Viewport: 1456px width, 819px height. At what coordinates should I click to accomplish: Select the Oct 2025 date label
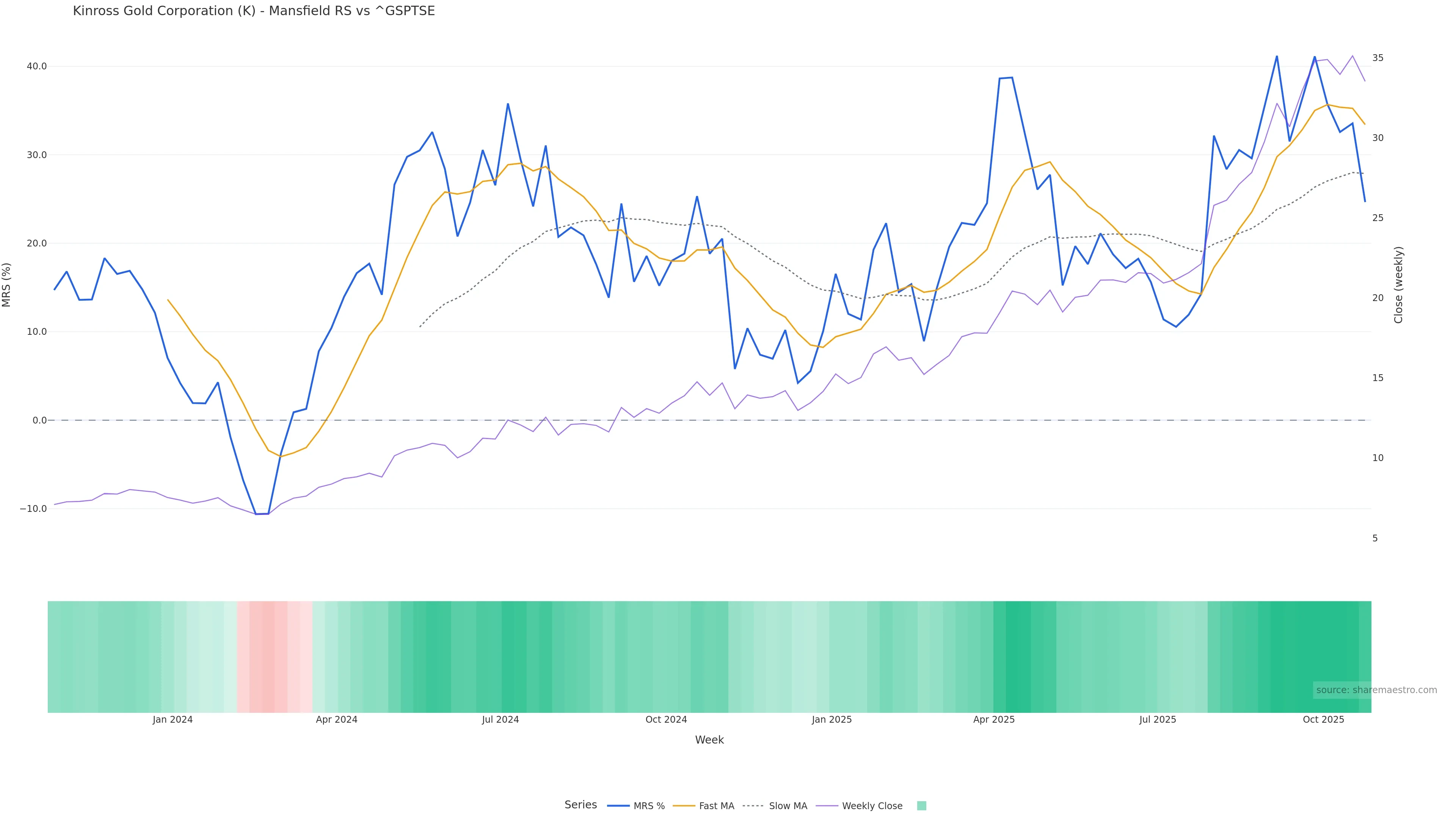tap(1323, 720)
